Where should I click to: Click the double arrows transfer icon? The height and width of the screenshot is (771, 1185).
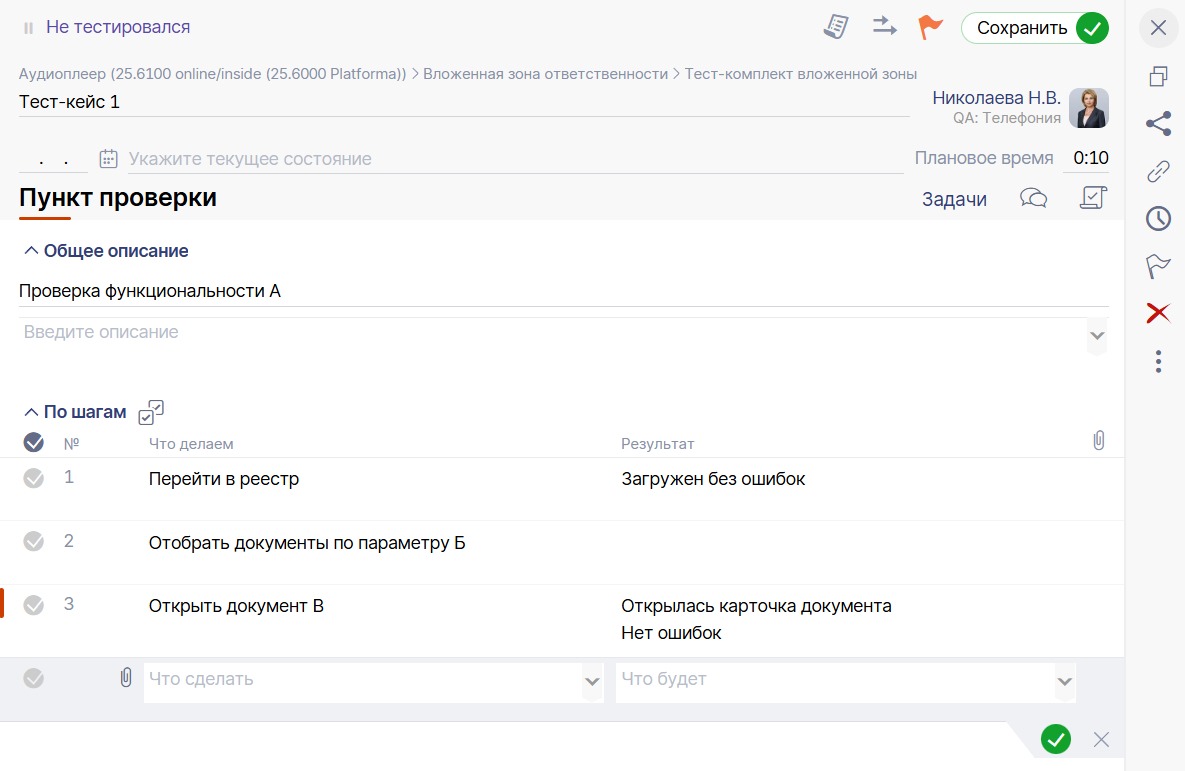tap(884, 27)
